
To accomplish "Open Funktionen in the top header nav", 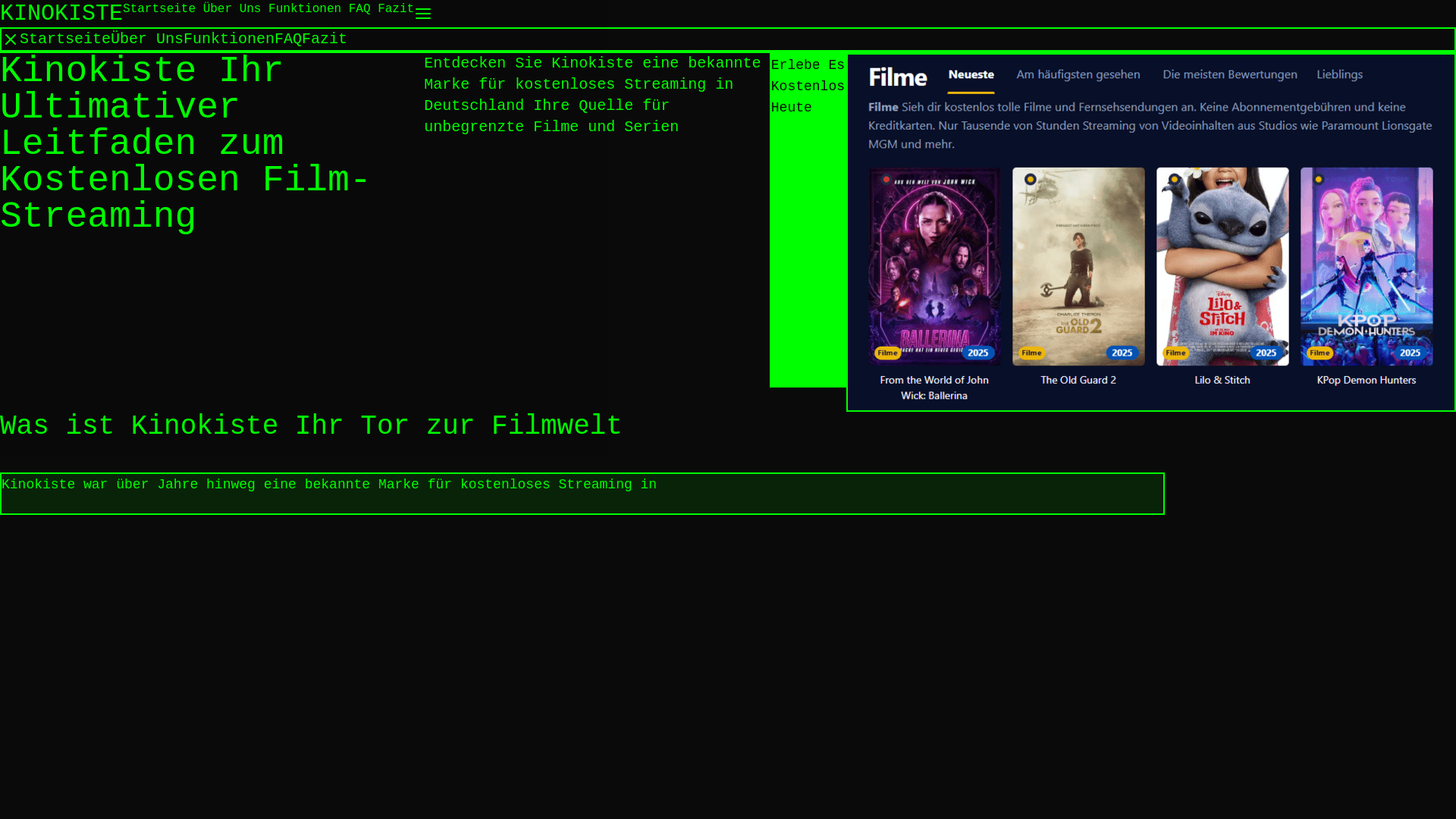I will [305, 9].
